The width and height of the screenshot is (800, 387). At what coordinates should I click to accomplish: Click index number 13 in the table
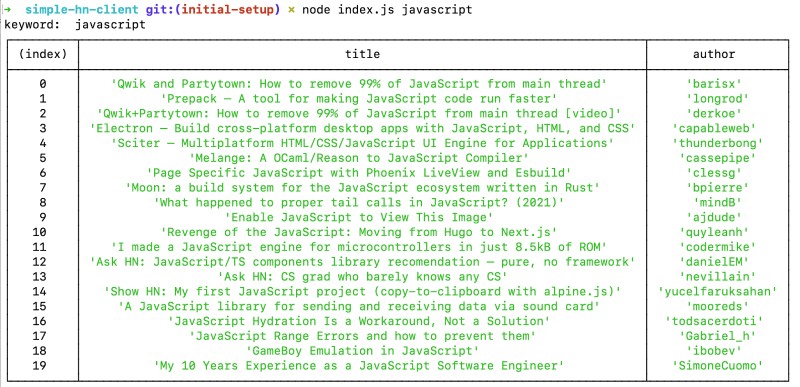pos(39,276)
